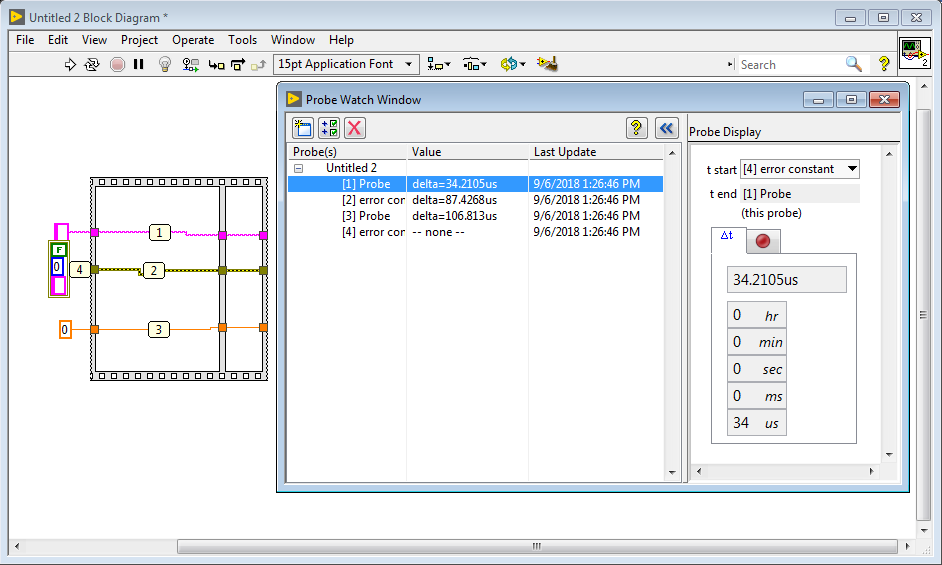Screen dimensions: 942x565
Task: Click the Run Continuously button
Action: pyautogui.click(x=92, y=64)
